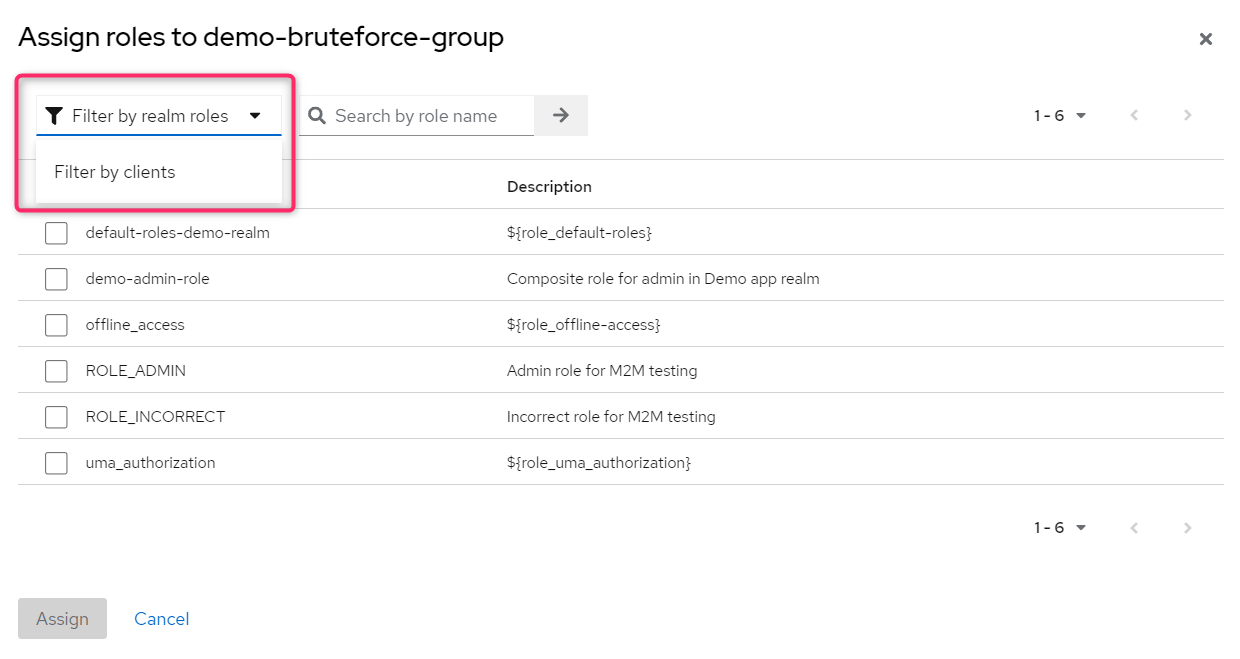1240x659 pixels.
Task: Check the ROLE_ADMIN checkbox
Action: tap(56, 371)
